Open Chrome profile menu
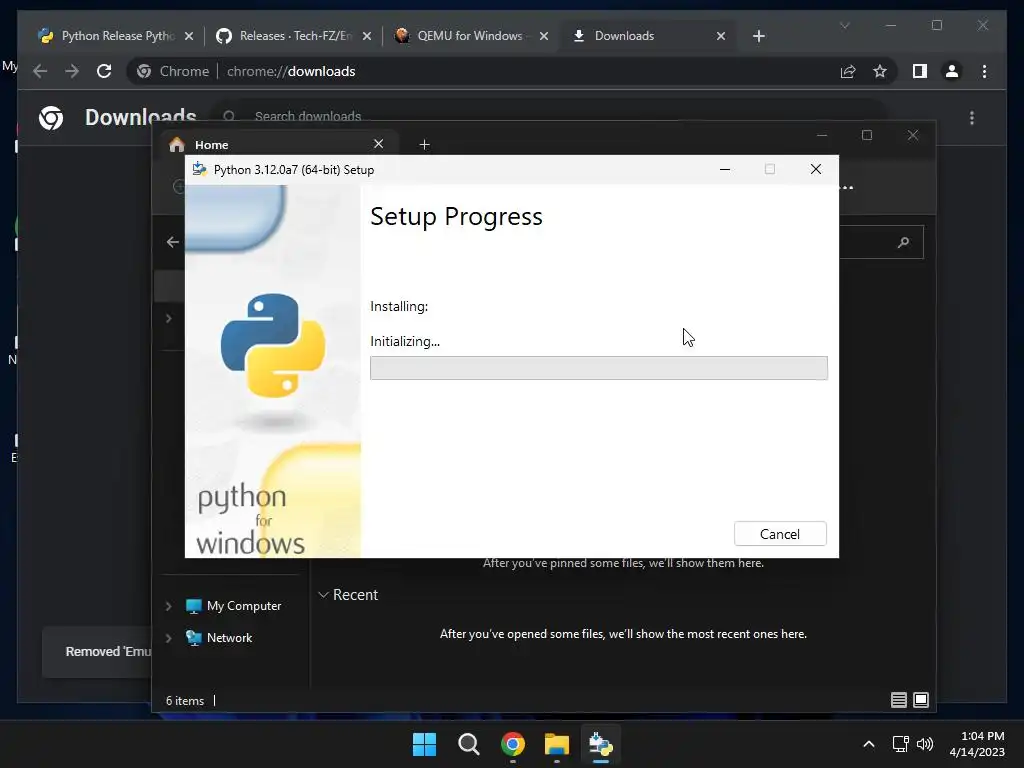This screenshot has height=768, width=1024. (x=952, y=71)
